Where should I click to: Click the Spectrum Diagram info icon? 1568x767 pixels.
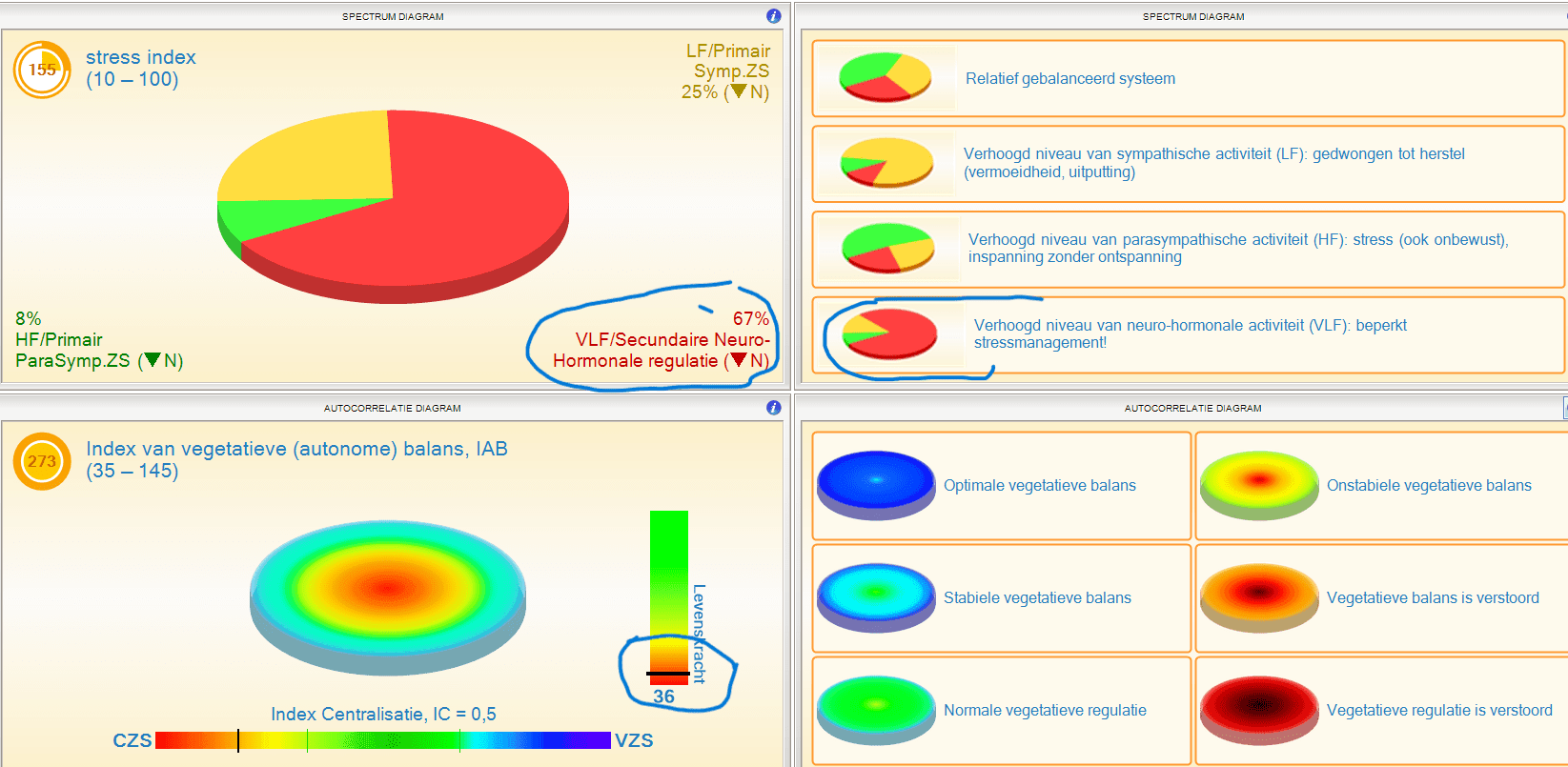pos(773,16)
